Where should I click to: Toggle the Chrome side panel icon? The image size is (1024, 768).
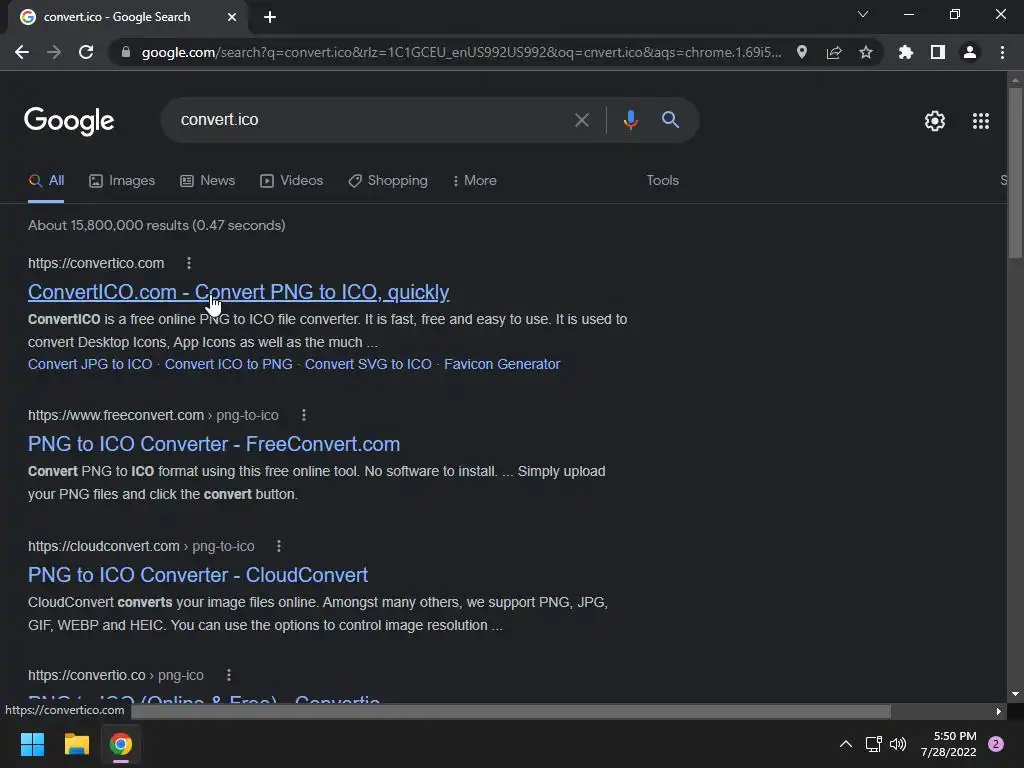pyautogui.click(x=938, y=52)
